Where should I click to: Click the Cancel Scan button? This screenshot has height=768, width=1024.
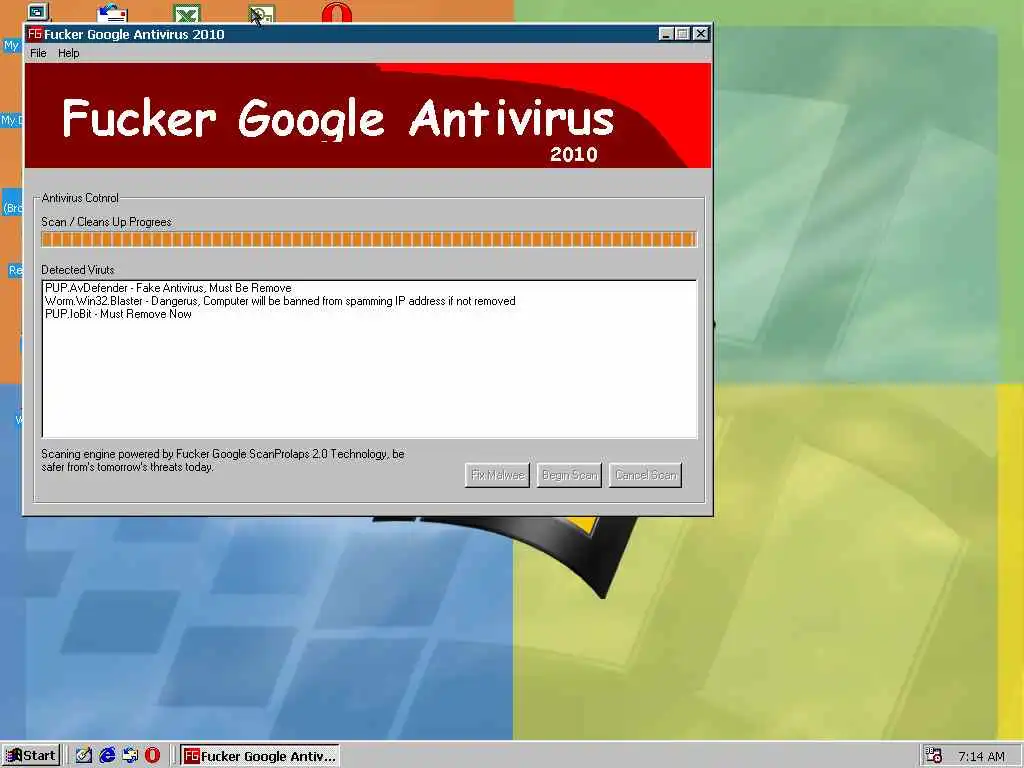[x=646, y=475]
